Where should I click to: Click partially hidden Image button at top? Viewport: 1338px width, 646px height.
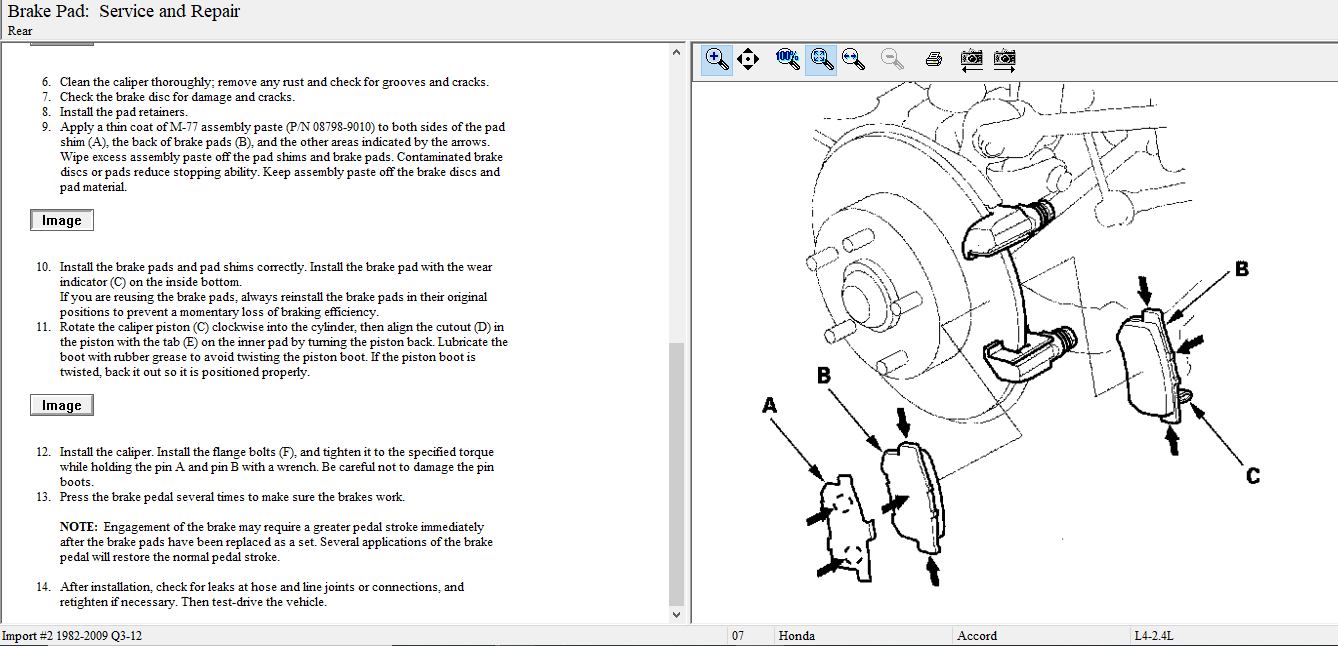(x=62, y=43)
